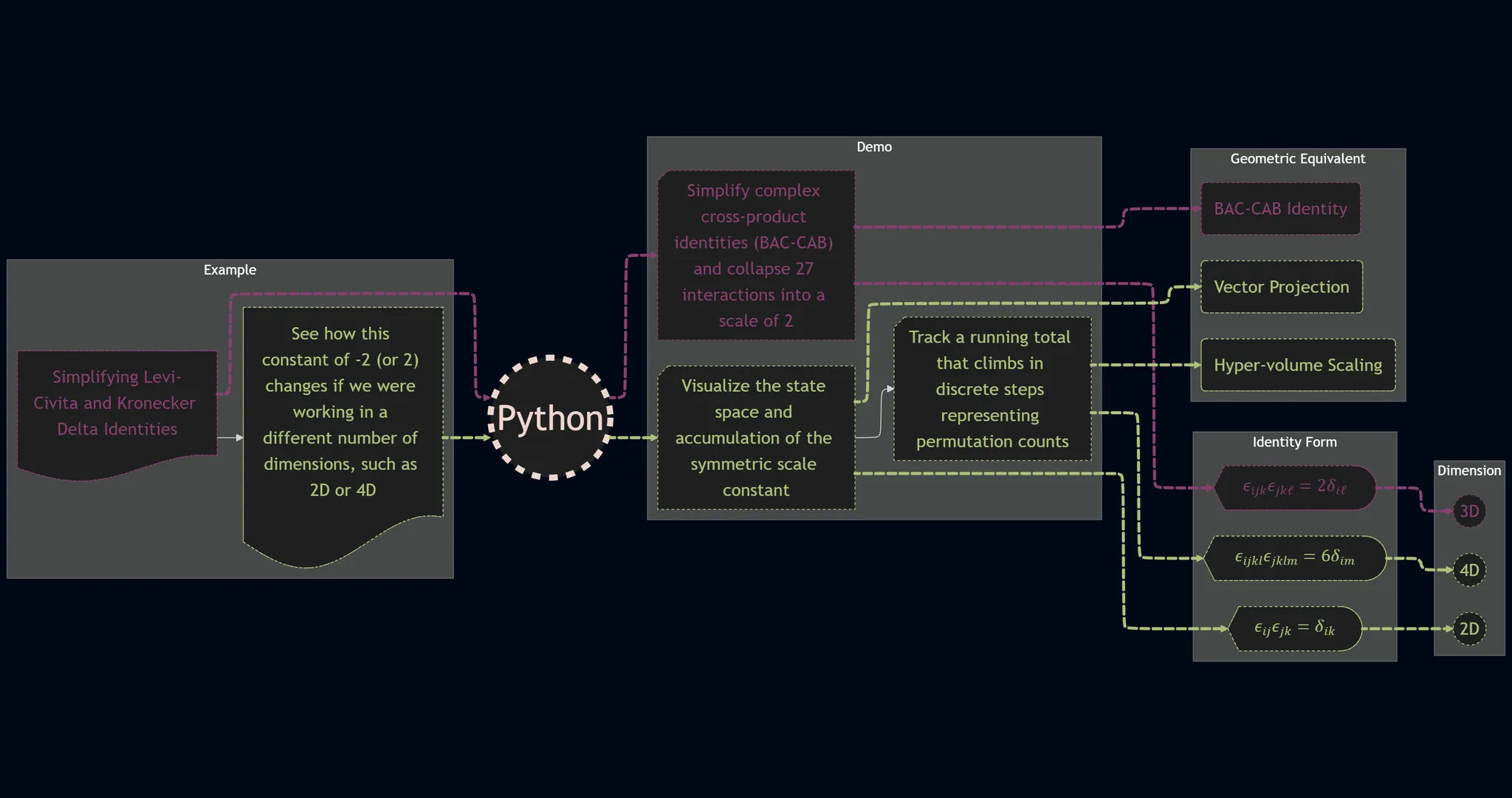
Task: Click the Python circle node
Action: (551, 418)
